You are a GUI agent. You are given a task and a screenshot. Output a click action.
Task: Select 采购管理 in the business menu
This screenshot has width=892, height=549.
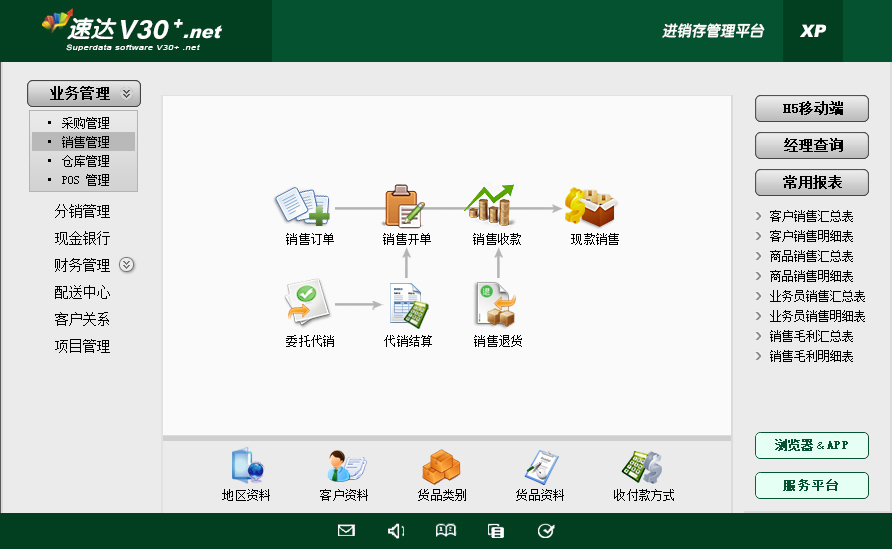pyautogui.click(x=85, y=123)
